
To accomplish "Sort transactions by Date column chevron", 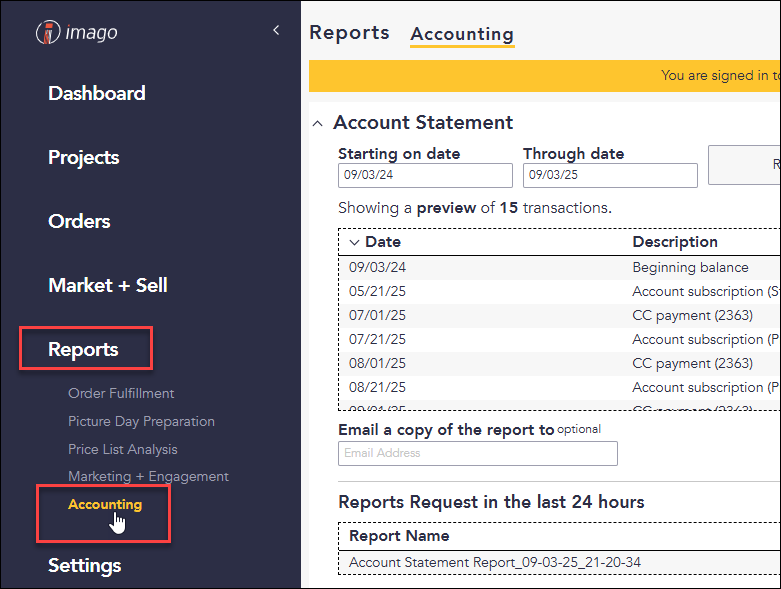I will point(354,242).
